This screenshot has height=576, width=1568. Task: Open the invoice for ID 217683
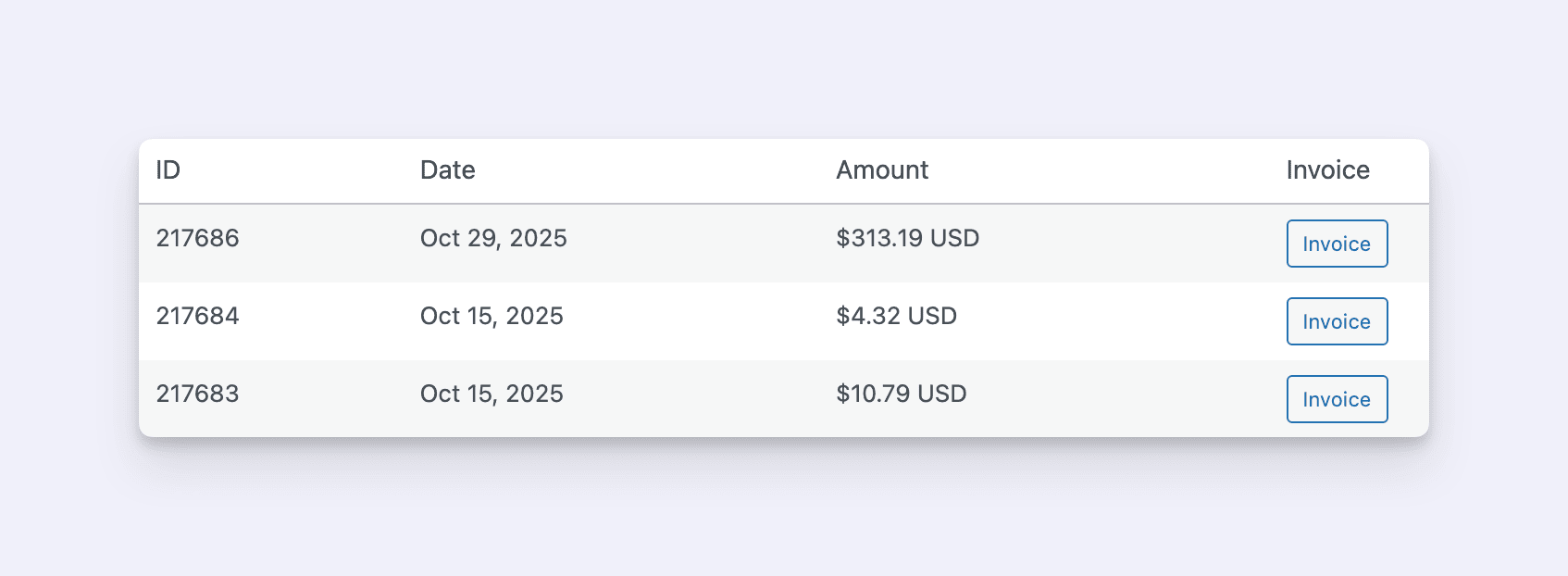pos(1337,399)
